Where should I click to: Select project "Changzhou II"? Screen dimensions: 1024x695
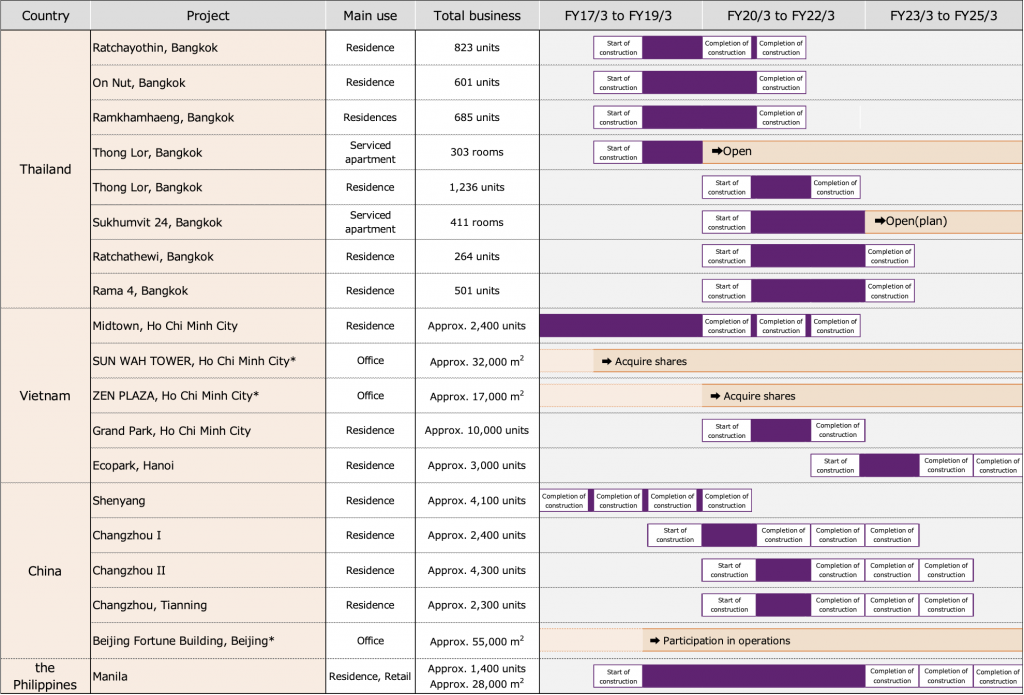(129, 571)
